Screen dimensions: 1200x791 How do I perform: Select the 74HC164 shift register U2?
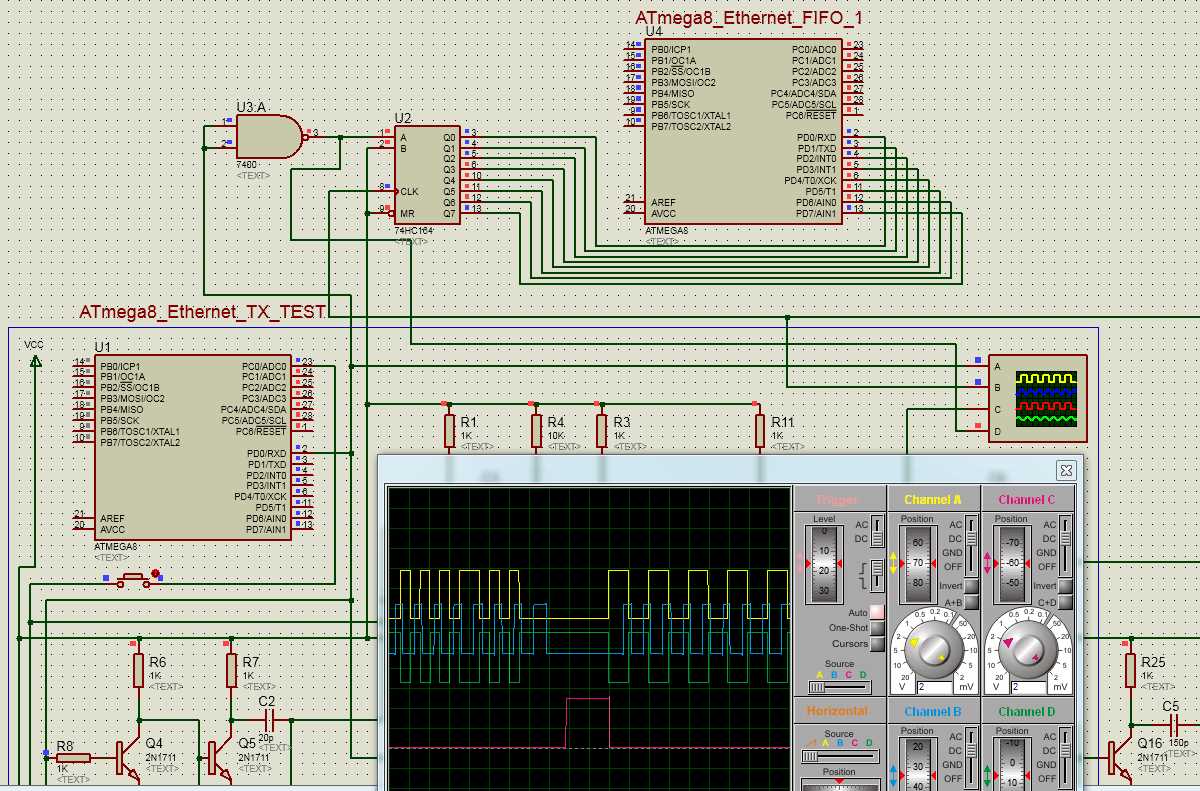[426, 175]
